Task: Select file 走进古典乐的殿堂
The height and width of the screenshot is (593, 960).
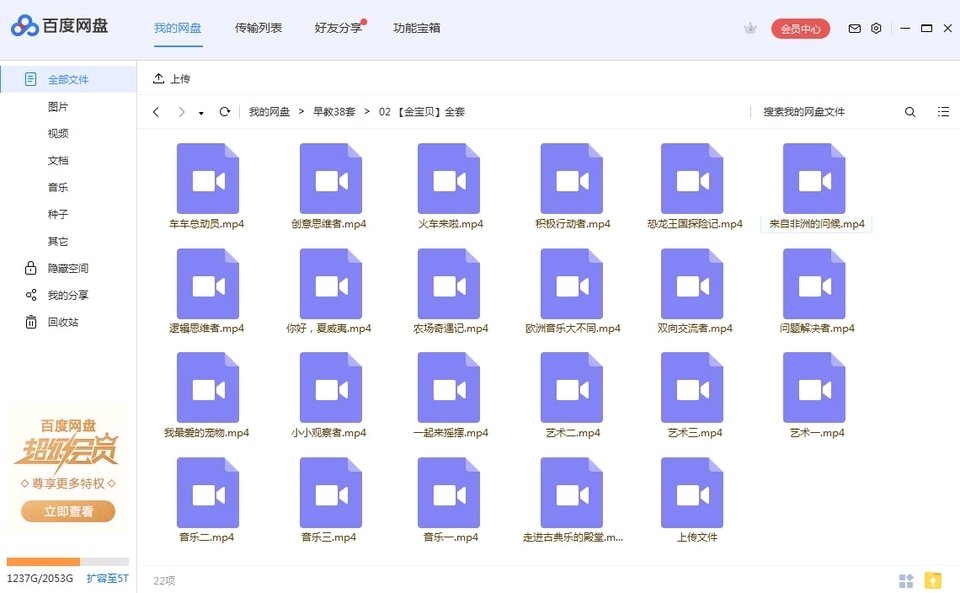Action: pyautogui.click(x=572, y=501)
